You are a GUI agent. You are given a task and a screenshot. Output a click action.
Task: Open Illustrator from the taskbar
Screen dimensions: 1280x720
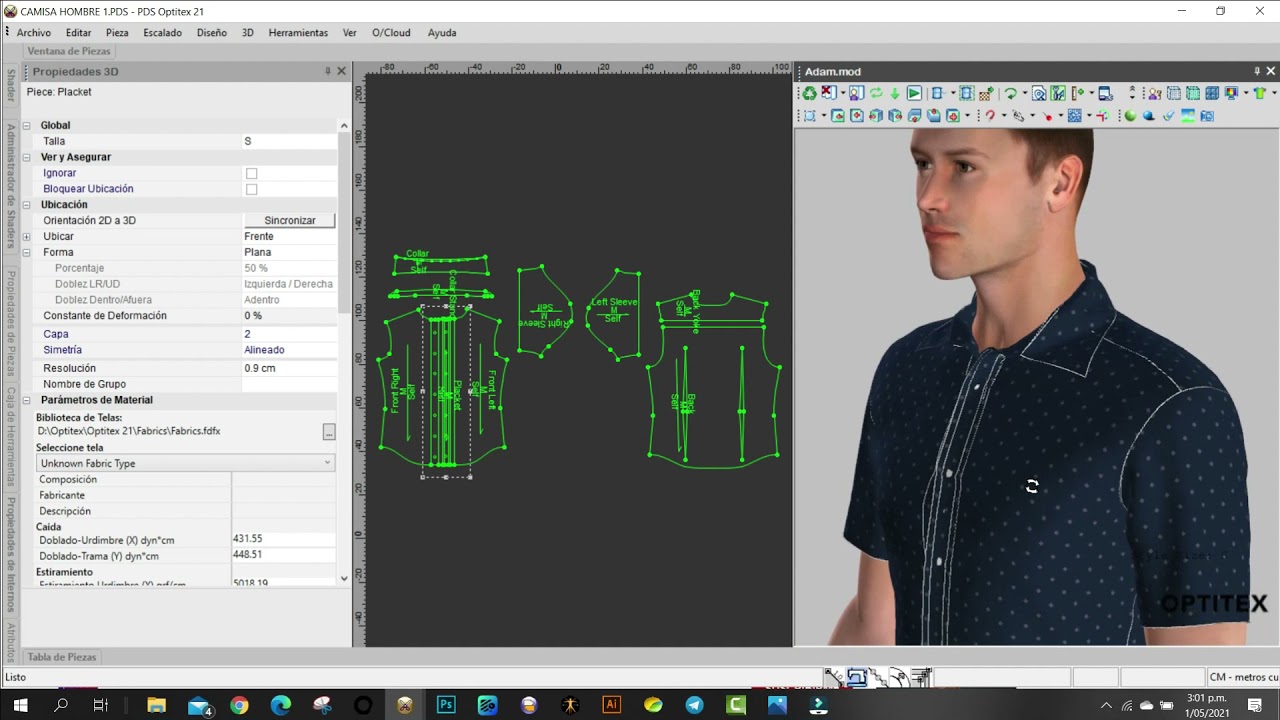(x=611, y=705)
